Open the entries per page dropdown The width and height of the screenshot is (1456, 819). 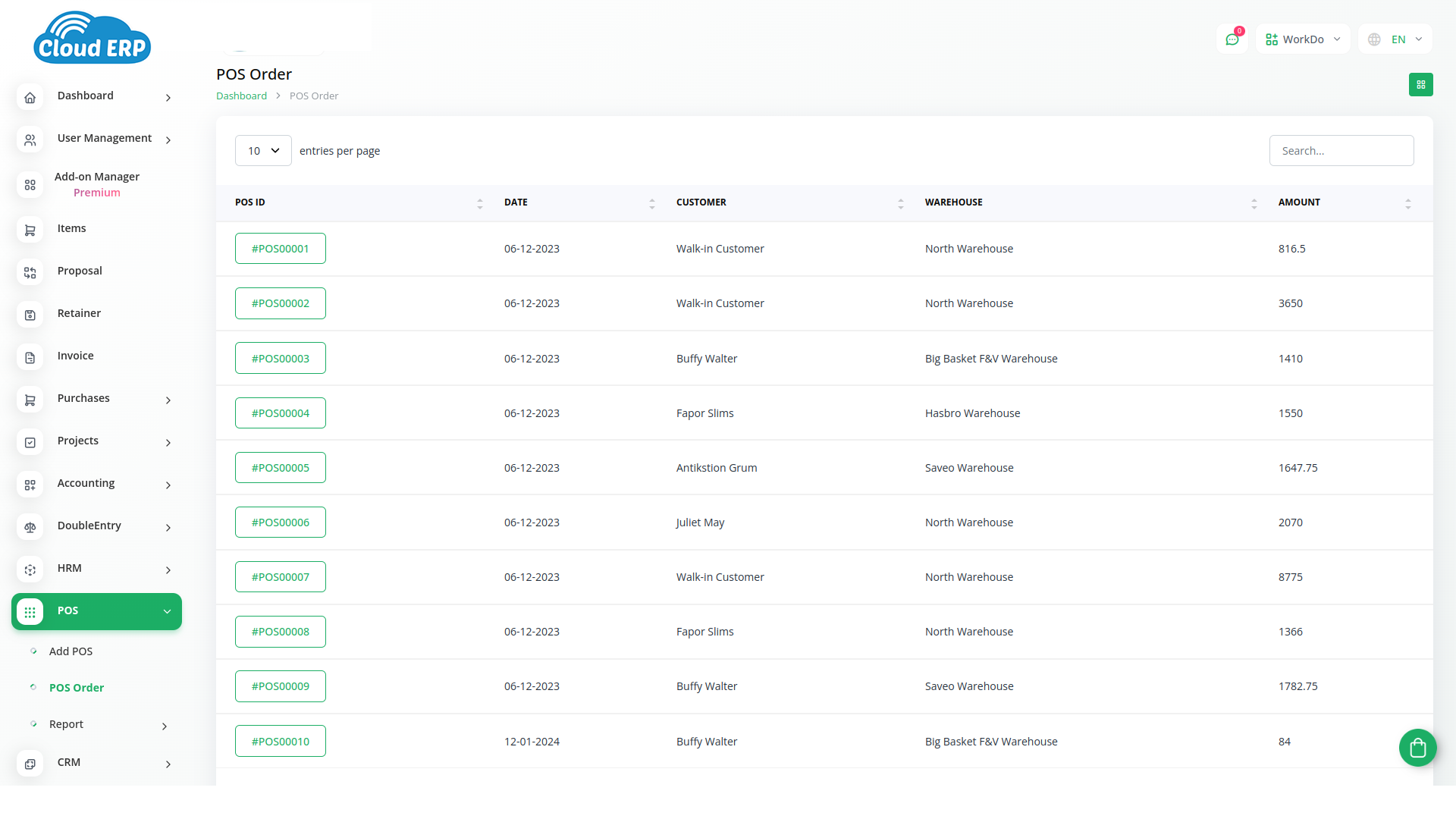(263, 151)
